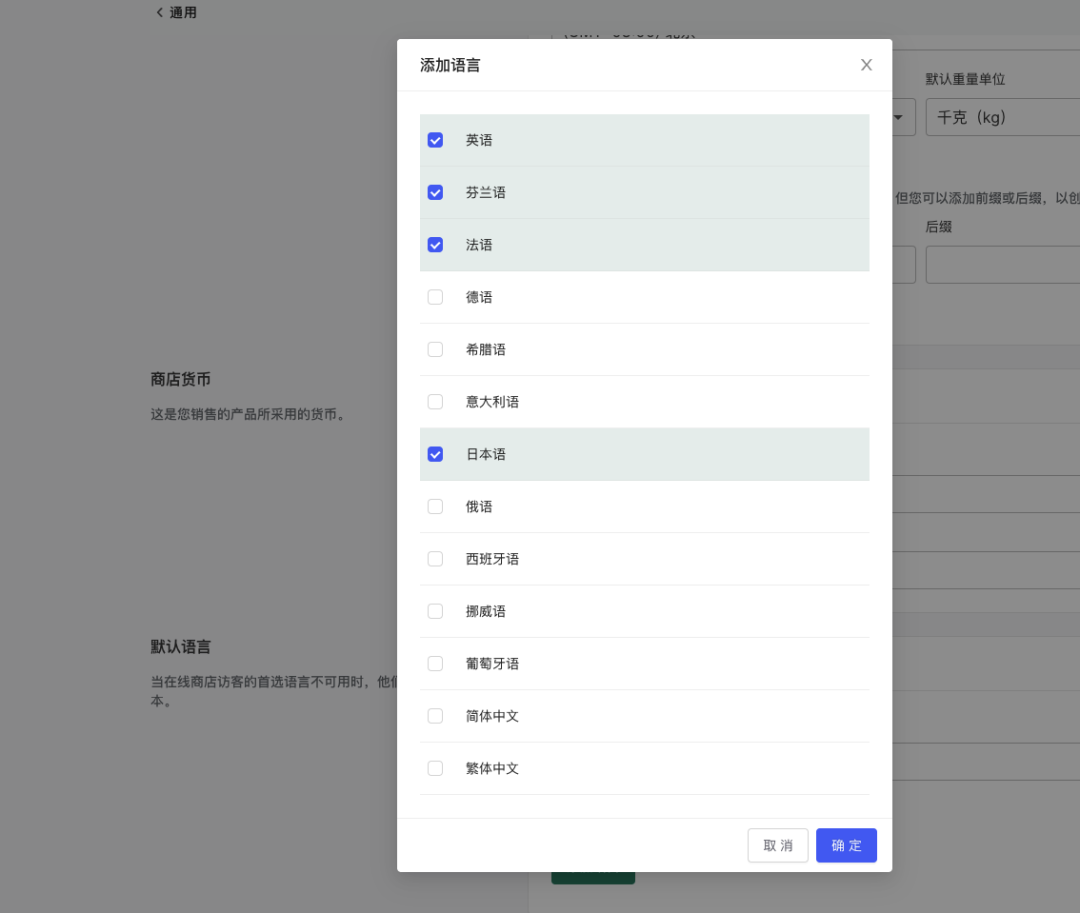Uncheck the 芬兰语 checkbox
The image size is (1080, 913).
(435, 192)
